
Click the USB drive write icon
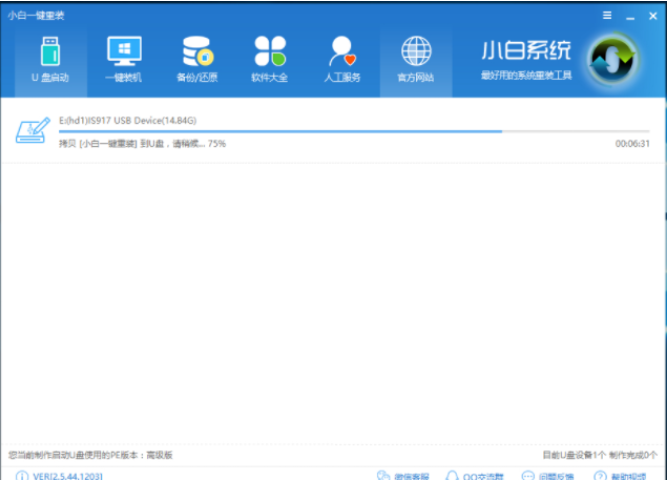33,131
